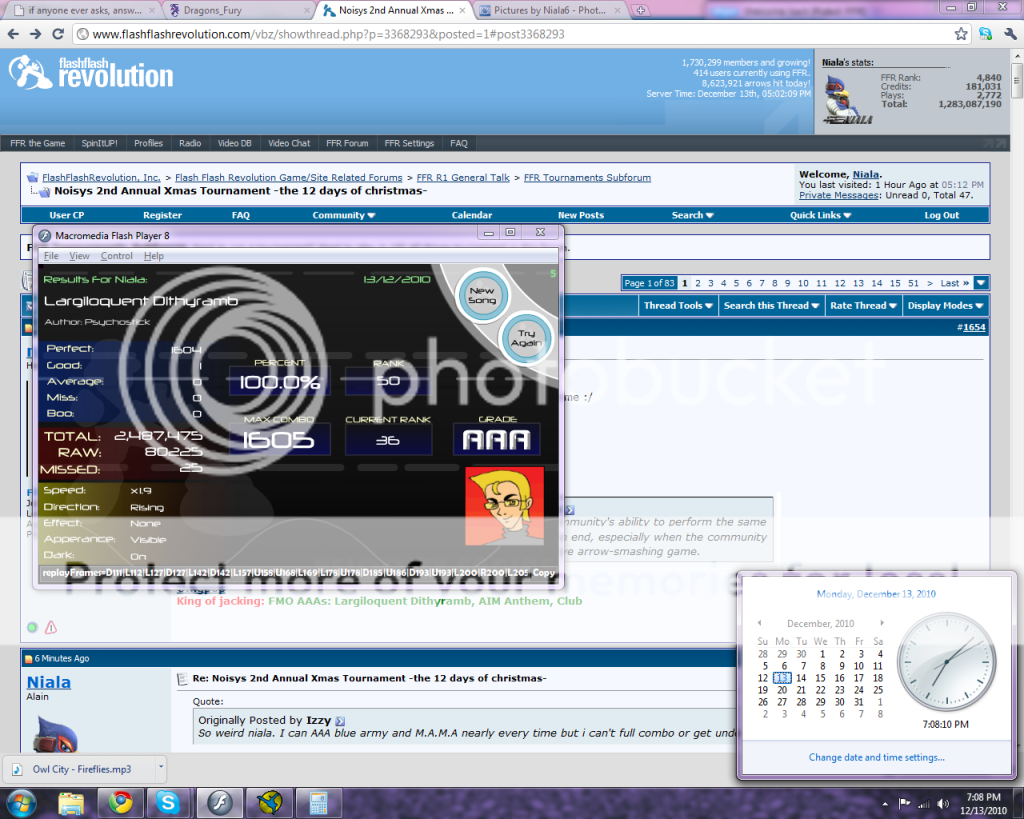Click the volume icon in system tray
The image size is (1024, 819).
(x=941, y=803)
